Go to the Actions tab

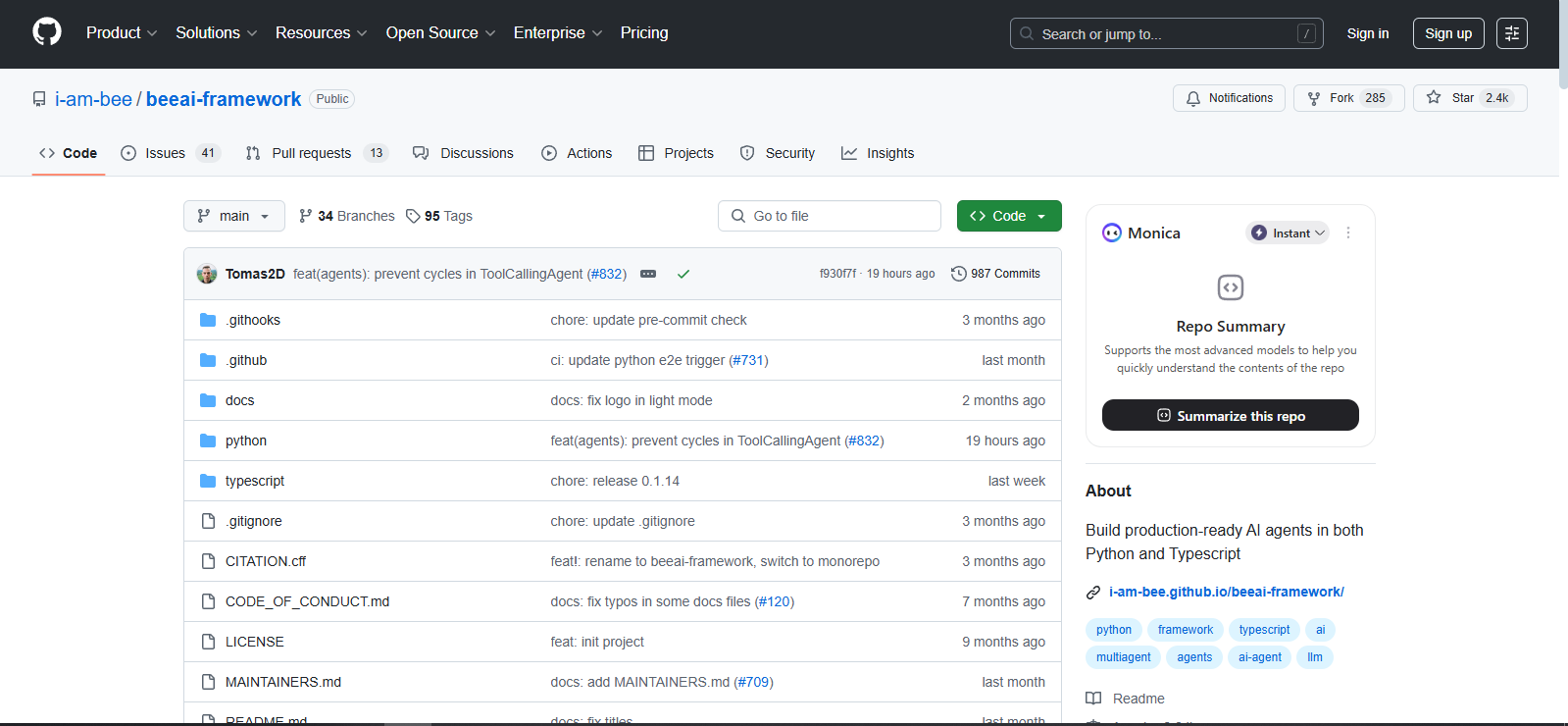tap(577, 153)
